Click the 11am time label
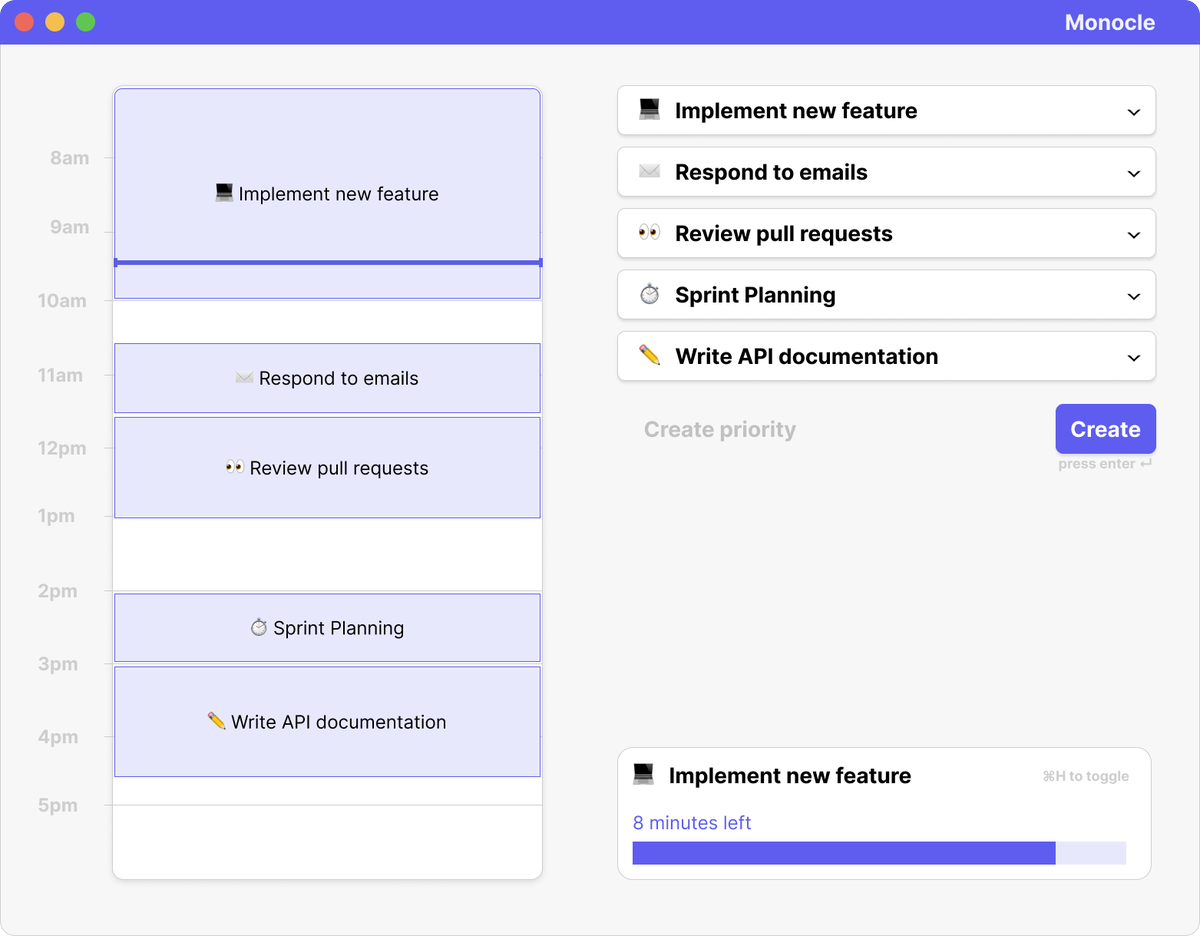The height and width of the screenshot is (936, 1200). coord(61,375)
